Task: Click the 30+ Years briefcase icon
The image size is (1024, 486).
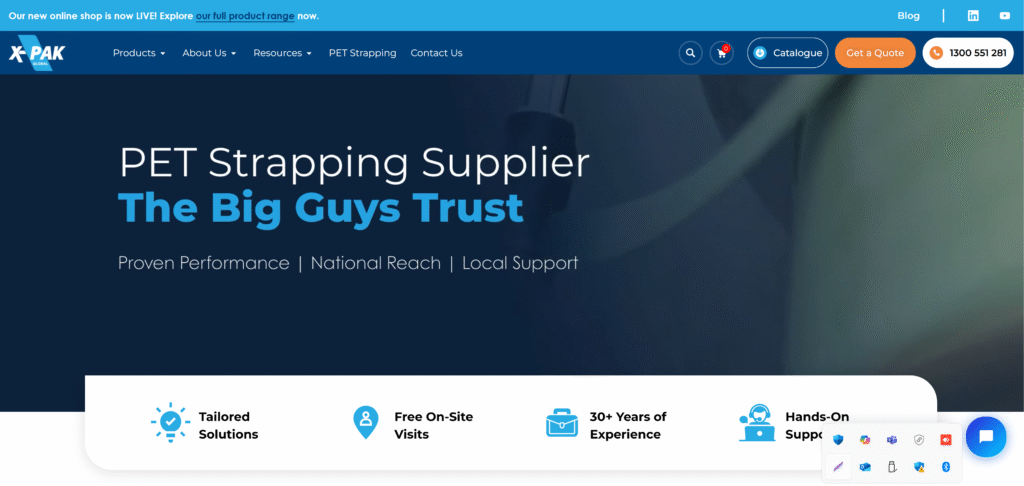Action: tap(562, 422)
